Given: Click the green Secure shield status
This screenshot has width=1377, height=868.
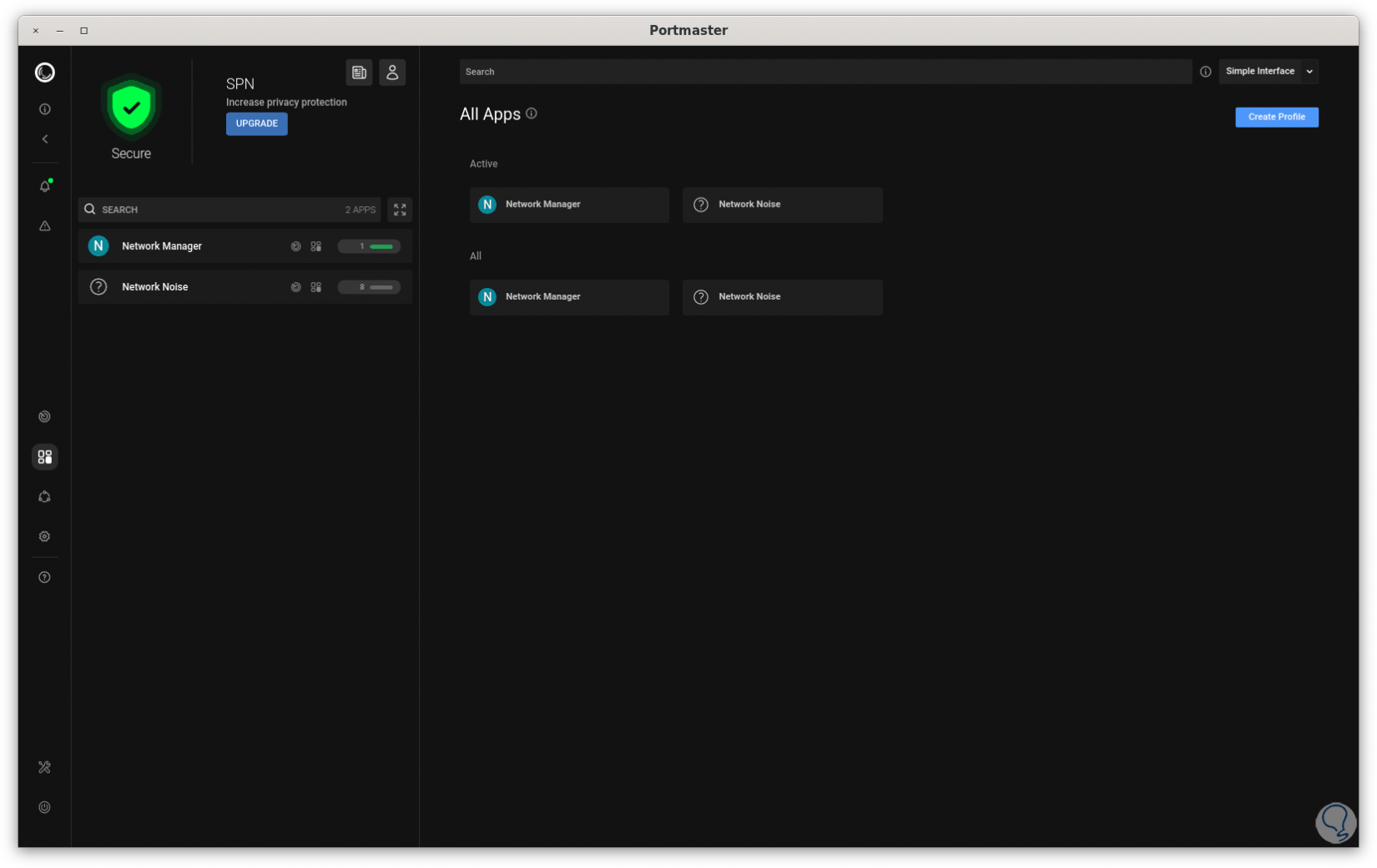Looking at the screenshot, I should click(x=131, y=108).
